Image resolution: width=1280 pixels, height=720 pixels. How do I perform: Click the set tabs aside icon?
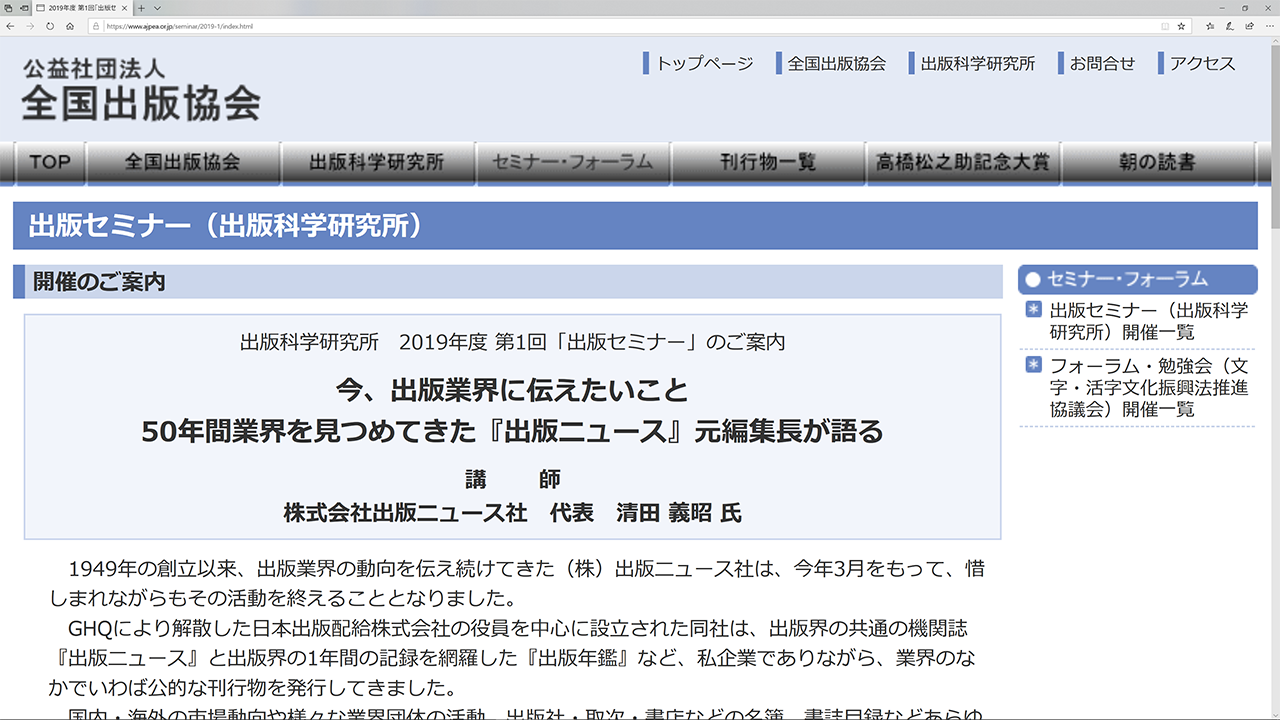[24, 8]
